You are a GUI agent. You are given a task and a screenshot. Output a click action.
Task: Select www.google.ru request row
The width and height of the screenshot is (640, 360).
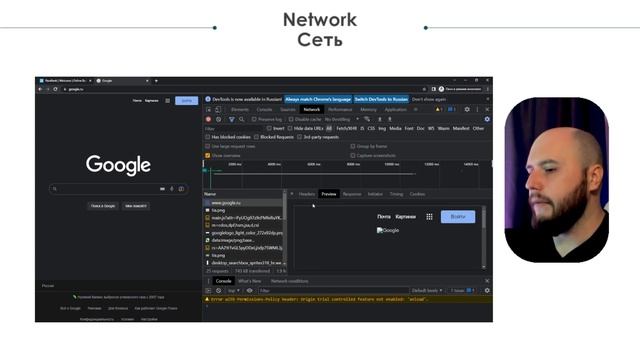point(243,203)
